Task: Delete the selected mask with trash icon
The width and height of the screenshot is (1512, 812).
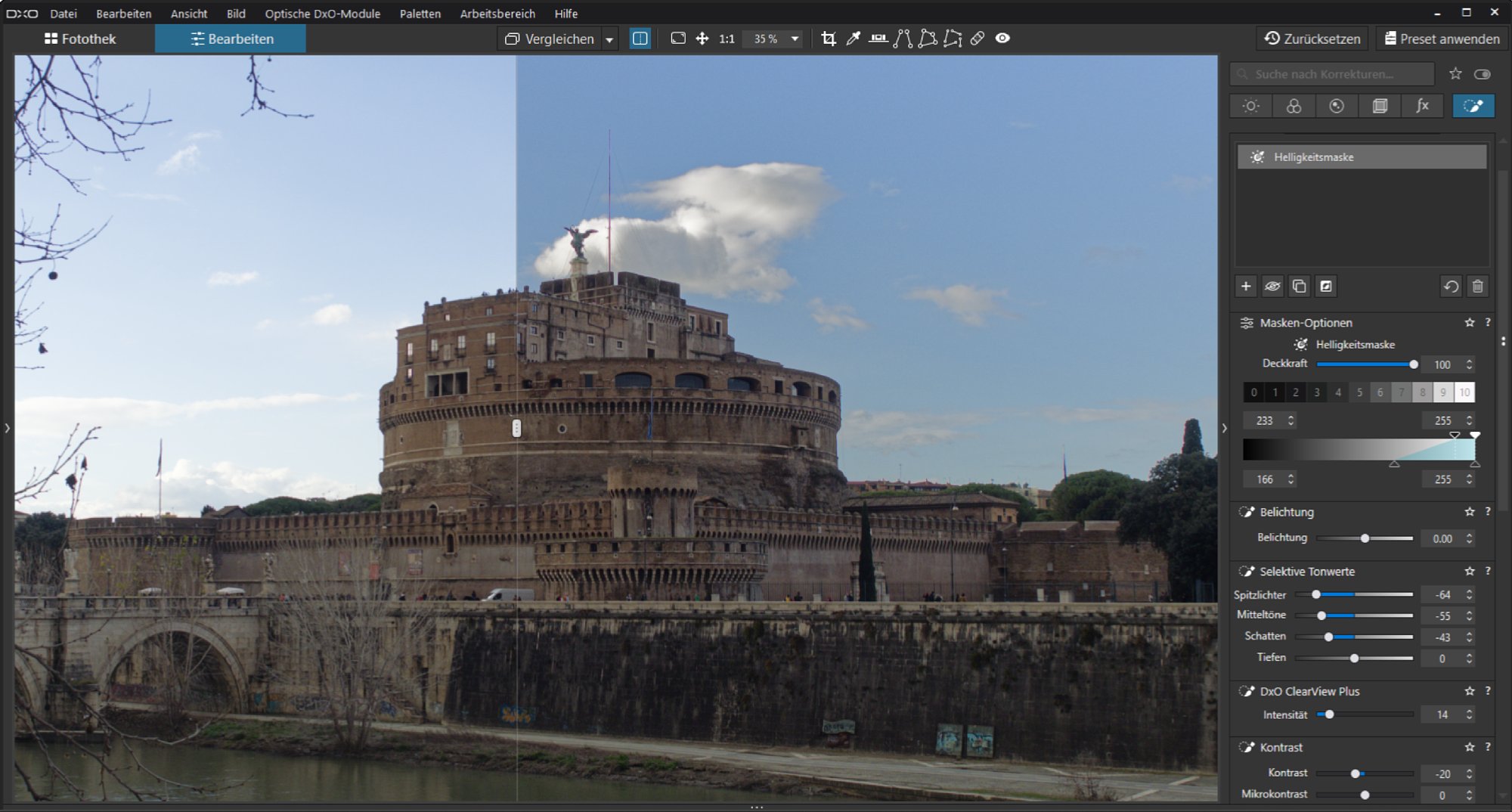Action: 1477,287
